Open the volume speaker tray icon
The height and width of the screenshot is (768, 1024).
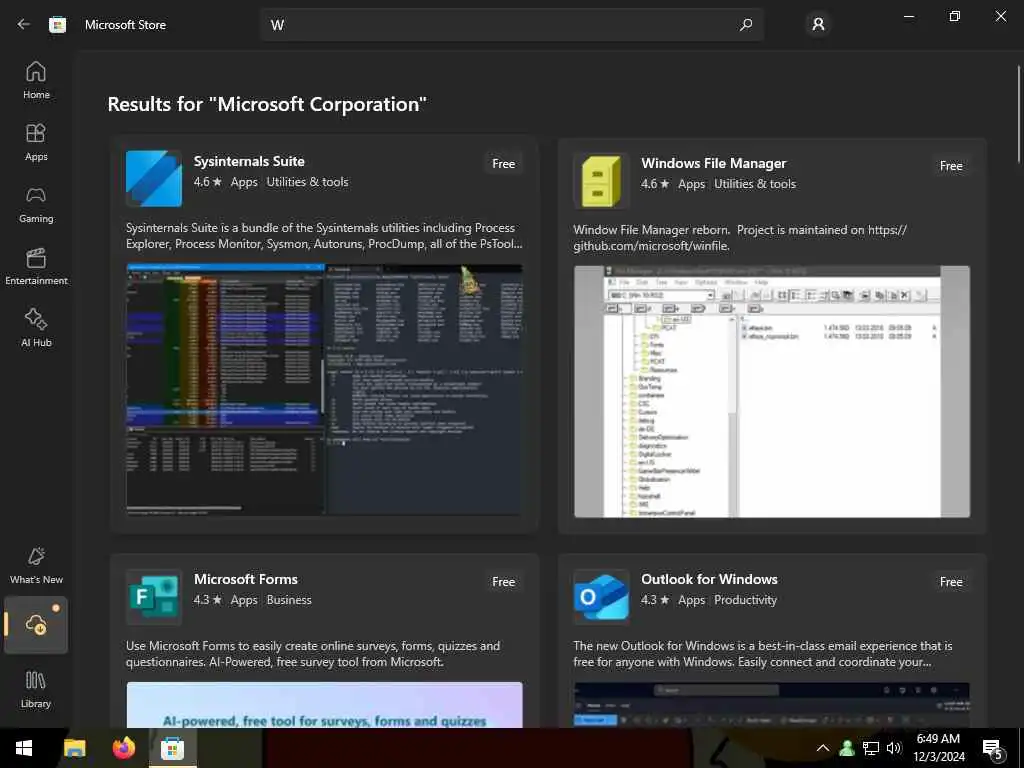(x=894, y=748)
